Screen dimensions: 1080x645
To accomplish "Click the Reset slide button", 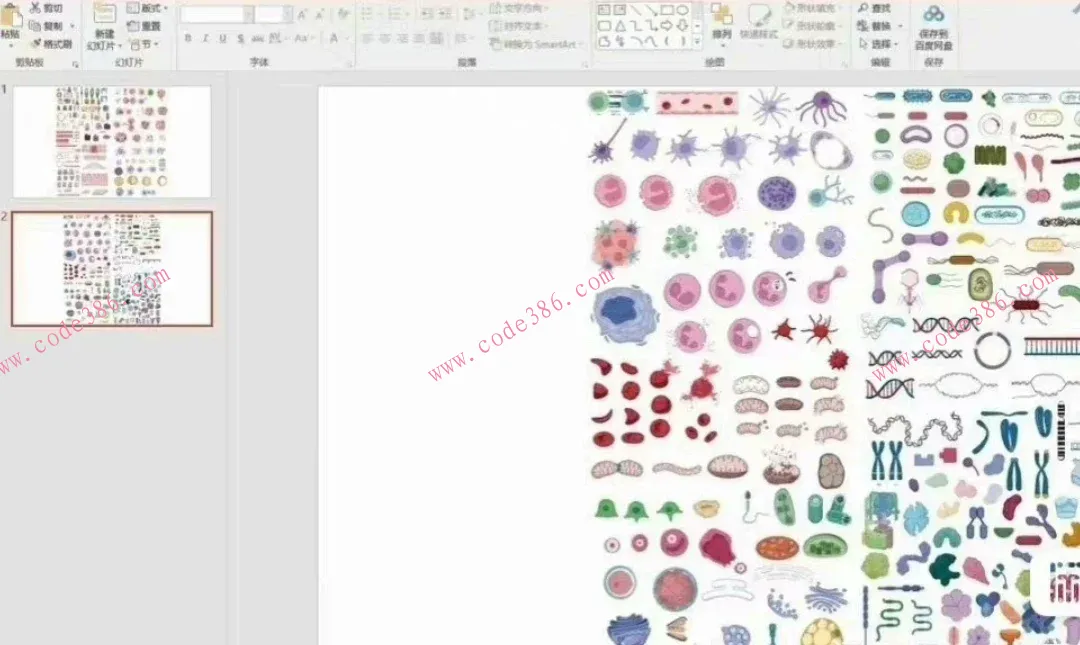I will [145, 26].
